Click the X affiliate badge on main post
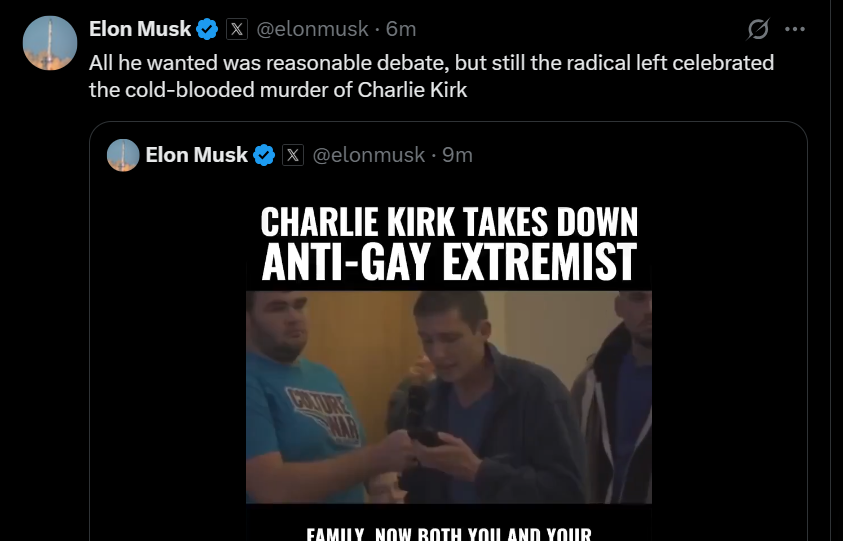Image resolution: width=843 pixels, height=541 pixels. pyautogui.click(x=237, y=29)
